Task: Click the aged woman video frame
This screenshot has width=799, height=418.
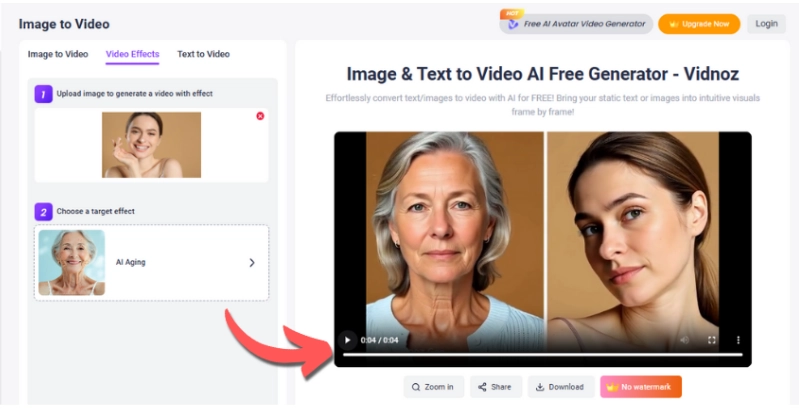Action: [x=455, y=240]
